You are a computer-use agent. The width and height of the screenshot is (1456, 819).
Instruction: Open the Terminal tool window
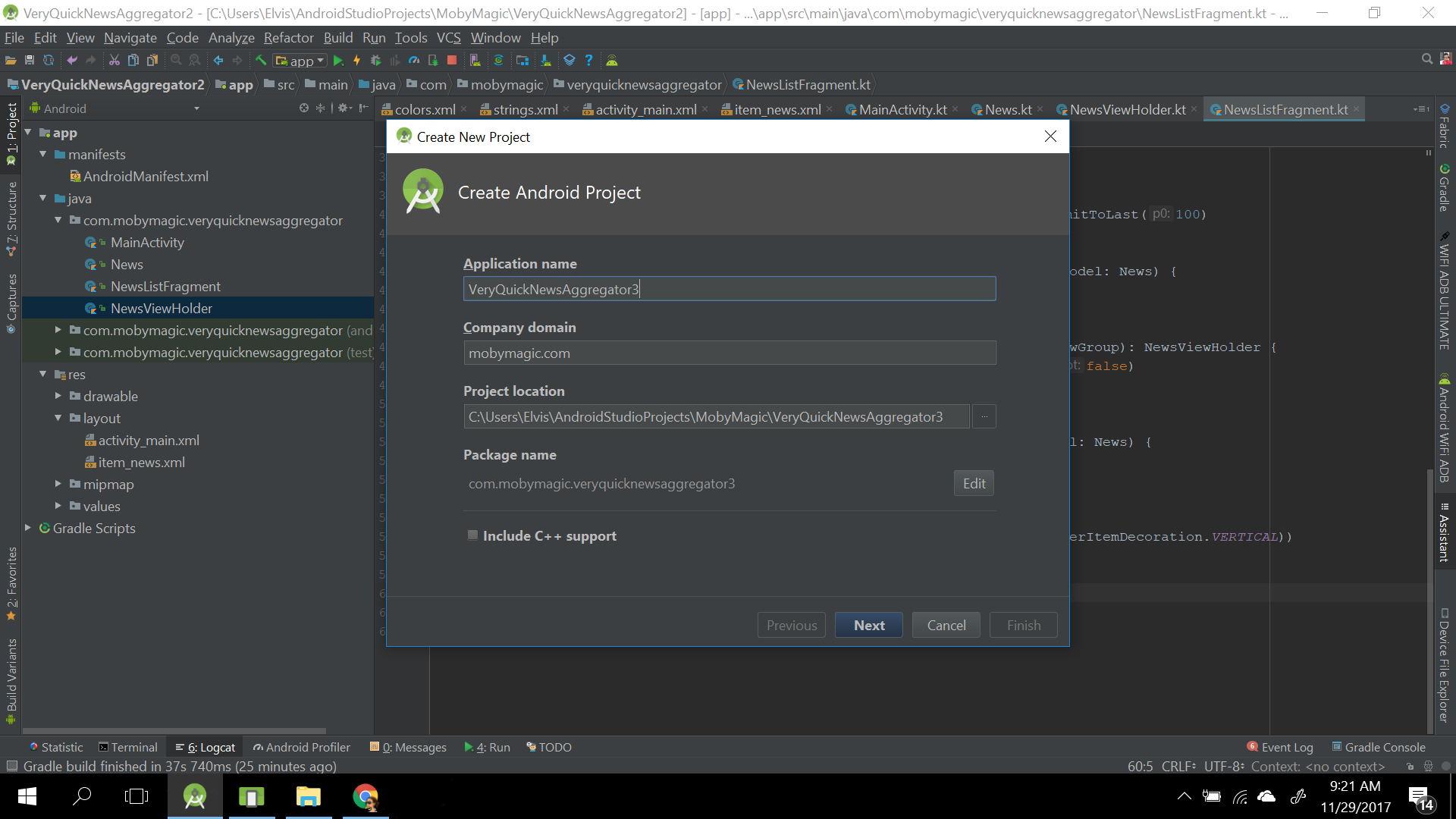pyautogui.click(x=128, y=747)
